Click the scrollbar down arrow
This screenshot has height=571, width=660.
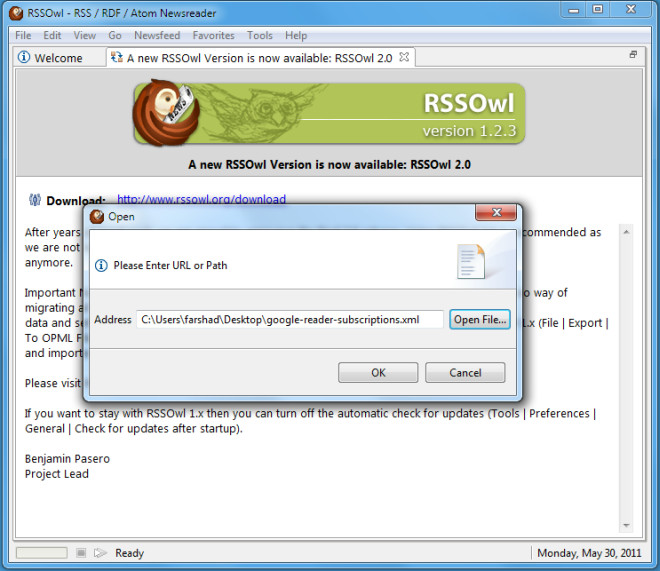point(626,525)
